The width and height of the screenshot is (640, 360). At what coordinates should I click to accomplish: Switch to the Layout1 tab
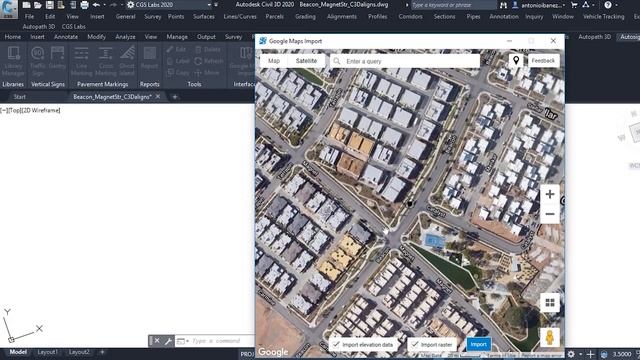(47, 352)
